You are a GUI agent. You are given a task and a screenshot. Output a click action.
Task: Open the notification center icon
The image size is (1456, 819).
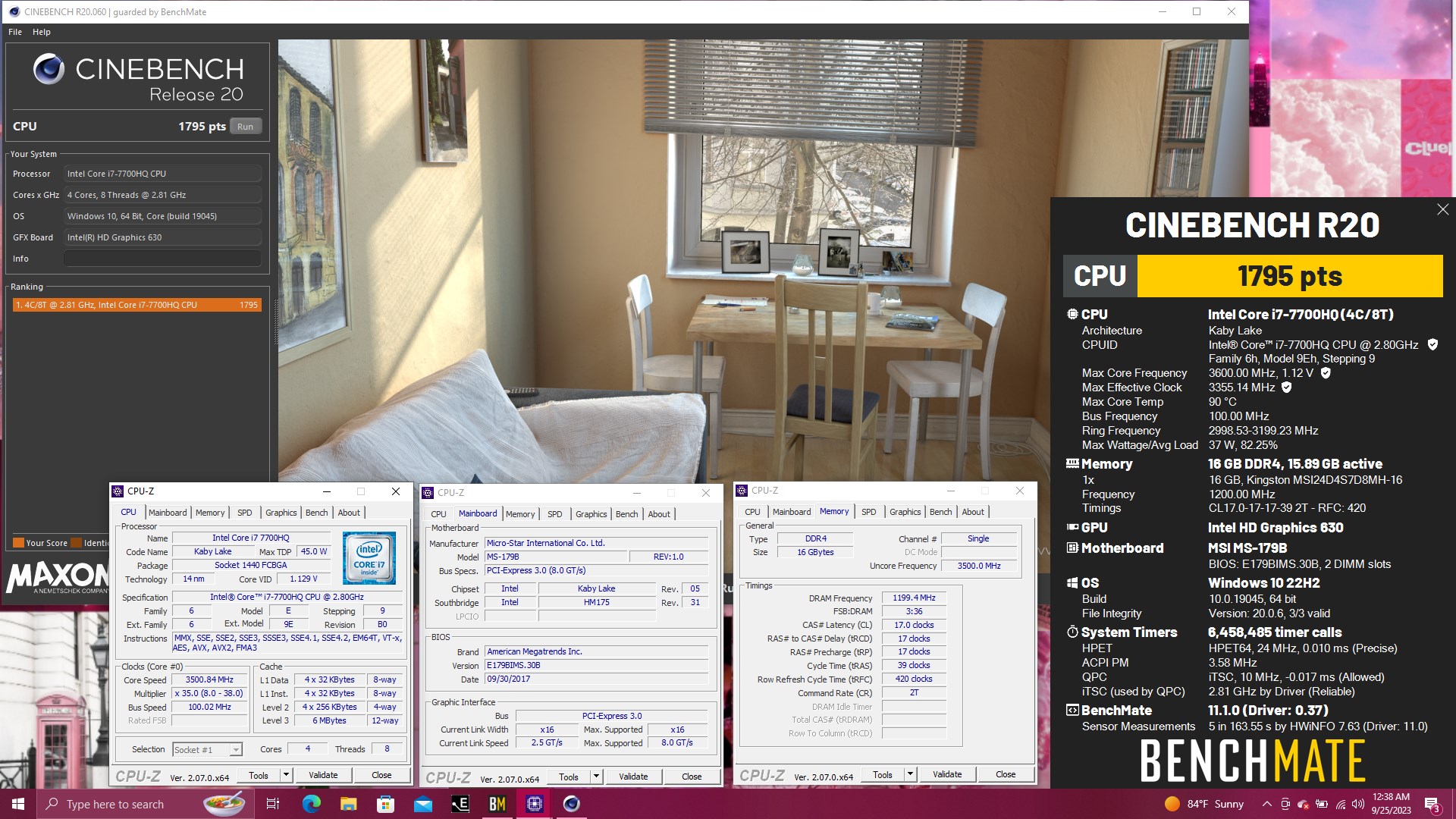[1432, 804]
